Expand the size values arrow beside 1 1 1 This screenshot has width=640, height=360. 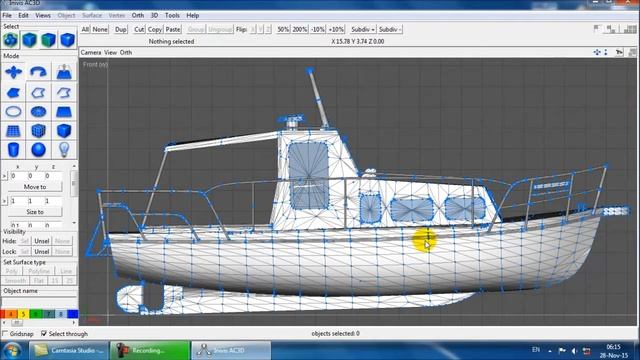click(x=4, y=201)
